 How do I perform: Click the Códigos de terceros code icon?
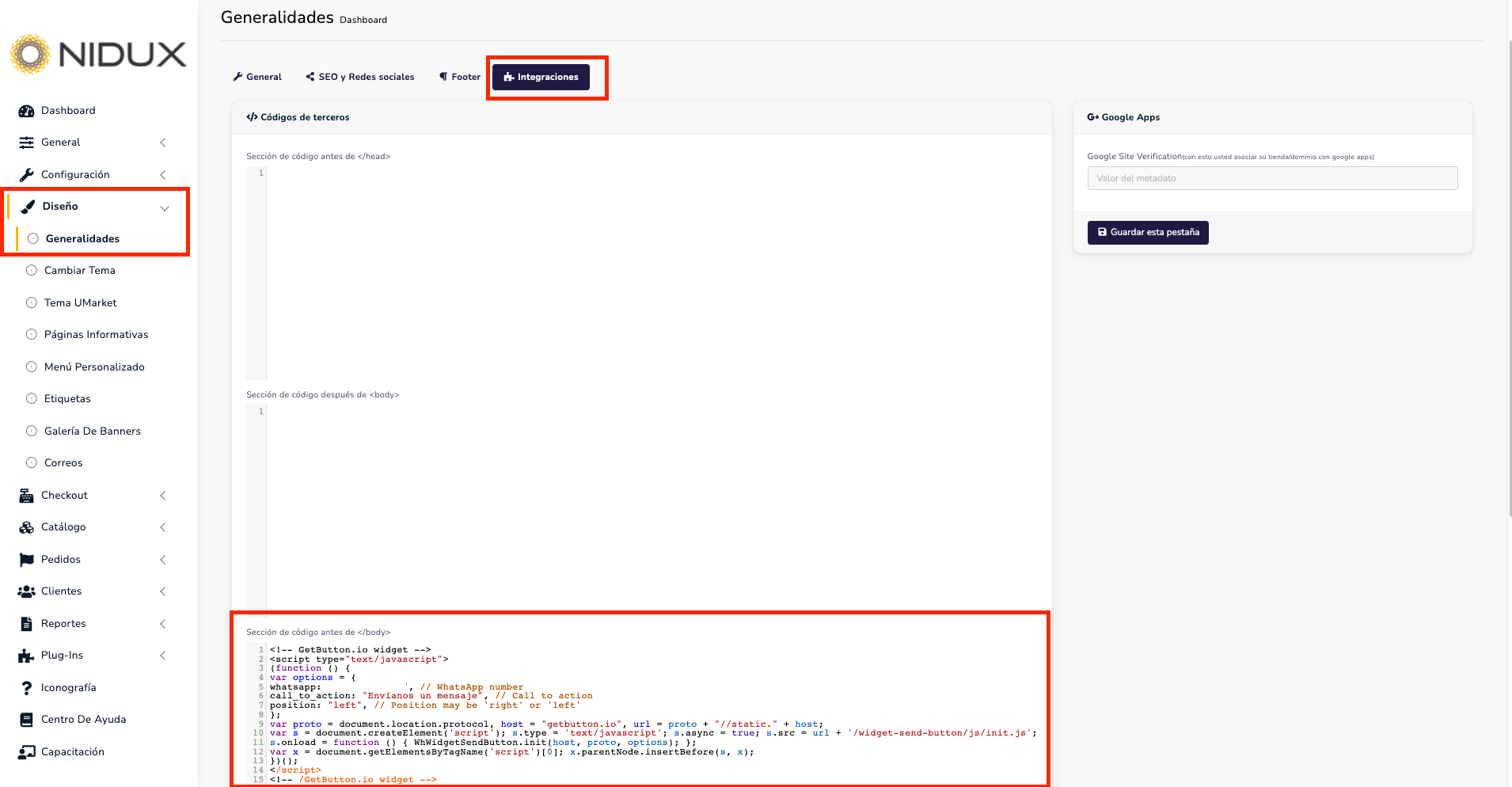click(x=252, y=117)
